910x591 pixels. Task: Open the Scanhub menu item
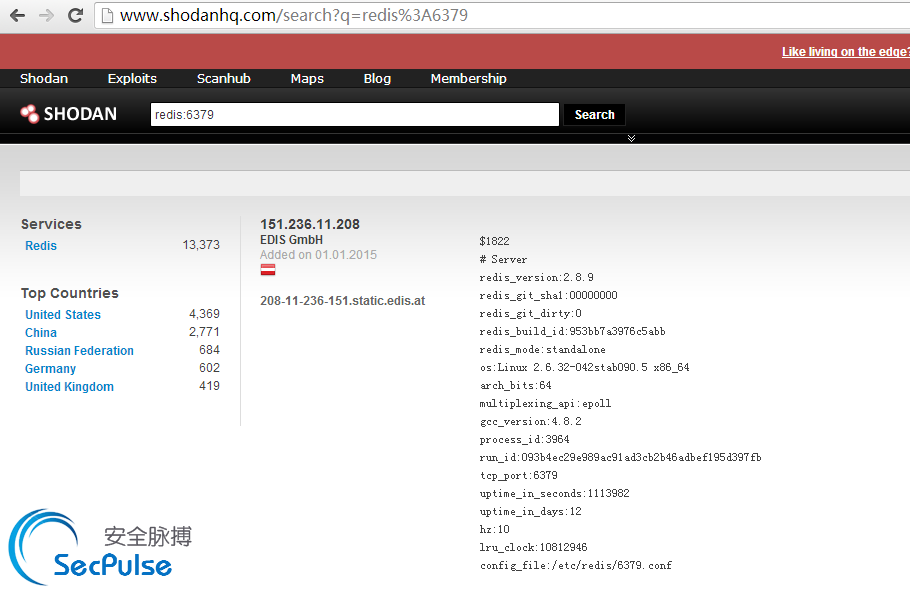(223, 78)
